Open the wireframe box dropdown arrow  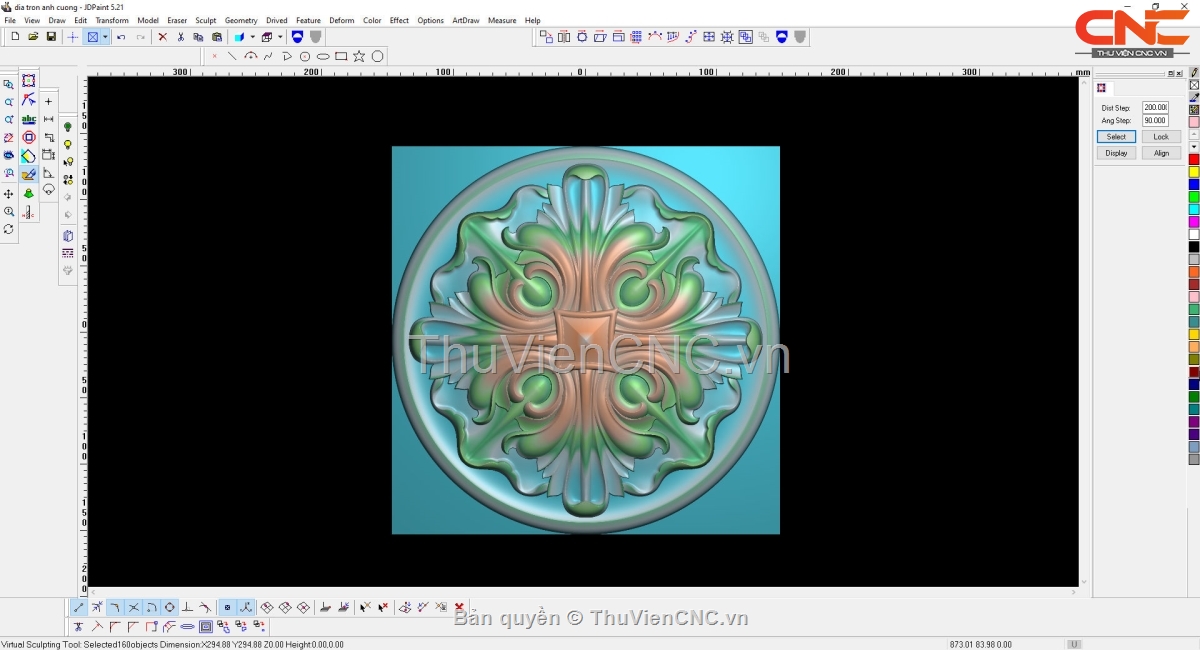pyautogui.click(x=280, y=37)
